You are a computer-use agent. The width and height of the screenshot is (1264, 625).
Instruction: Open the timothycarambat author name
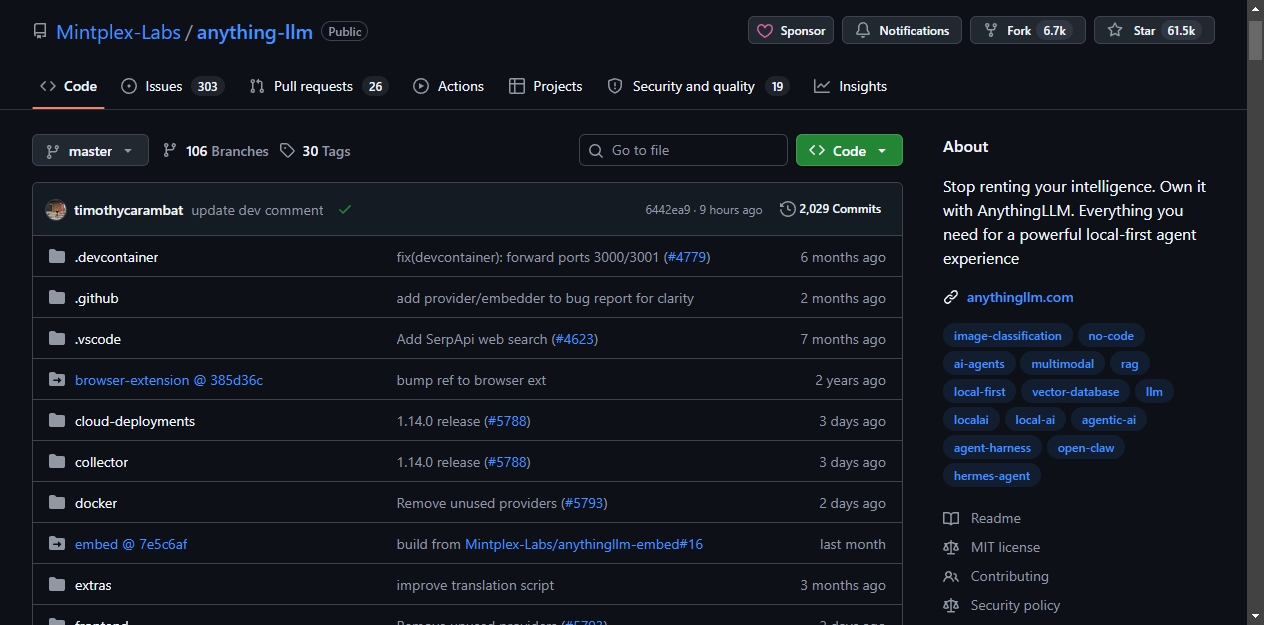(x=128, y=210)
